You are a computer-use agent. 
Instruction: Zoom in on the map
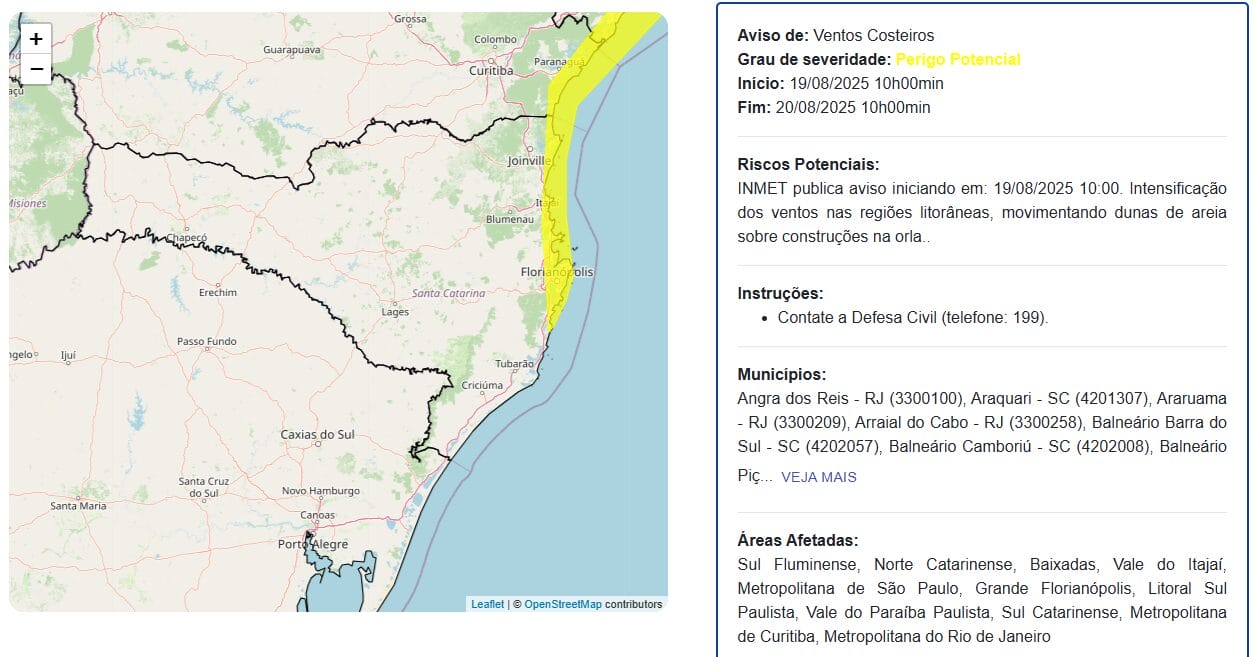[36, 39]
